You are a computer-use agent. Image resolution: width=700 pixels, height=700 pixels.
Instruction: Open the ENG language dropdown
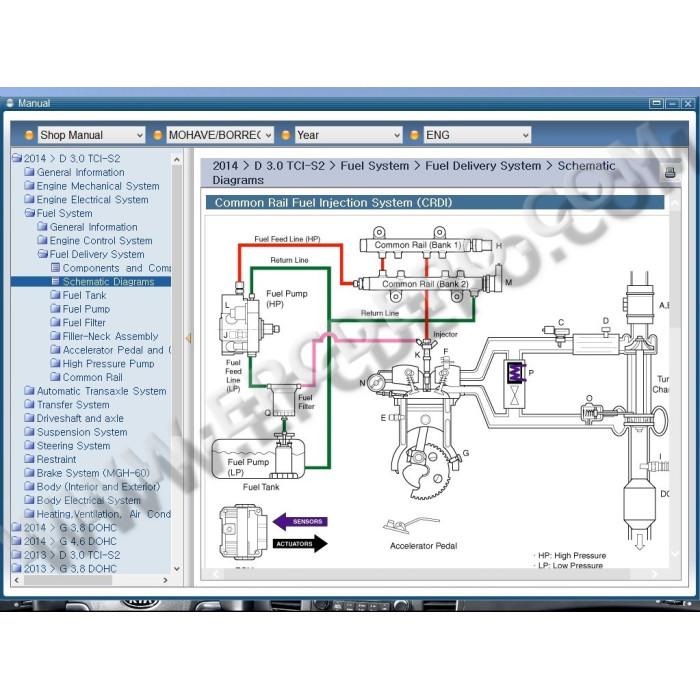[477, 135]
